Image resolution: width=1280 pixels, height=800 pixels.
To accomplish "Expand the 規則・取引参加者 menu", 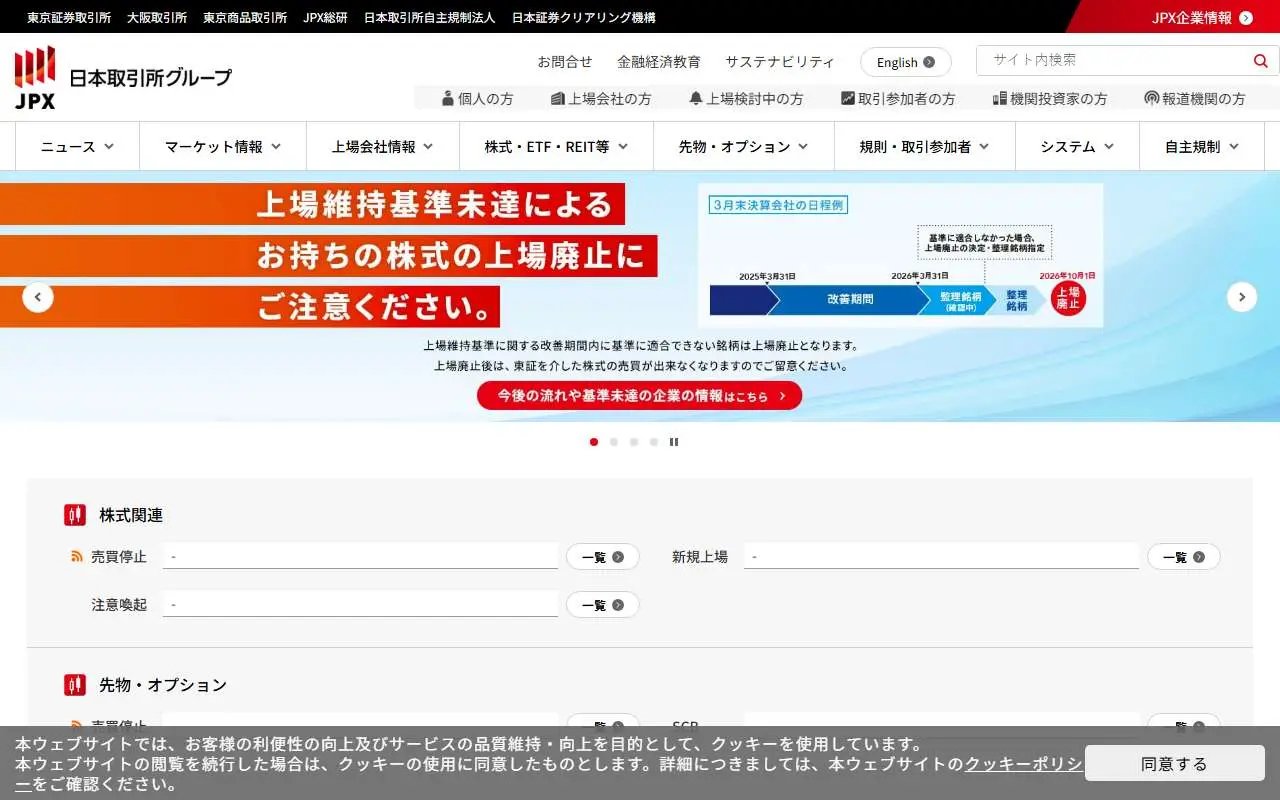I will tap(925, 146).
